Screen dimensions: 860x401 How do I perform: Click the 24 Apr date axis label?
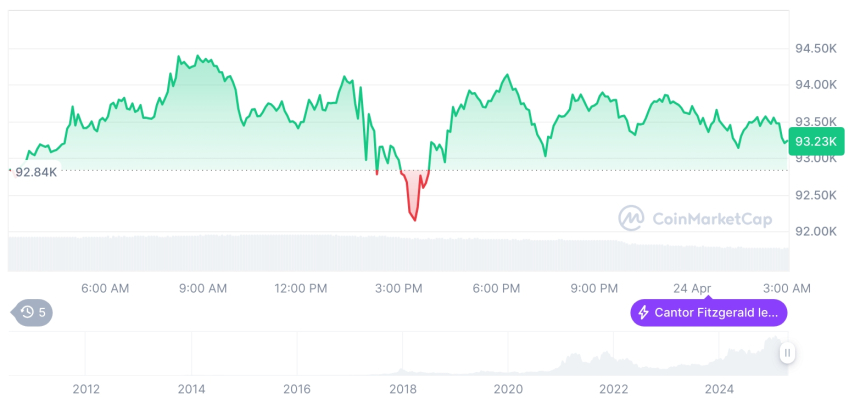pos(693,288)
